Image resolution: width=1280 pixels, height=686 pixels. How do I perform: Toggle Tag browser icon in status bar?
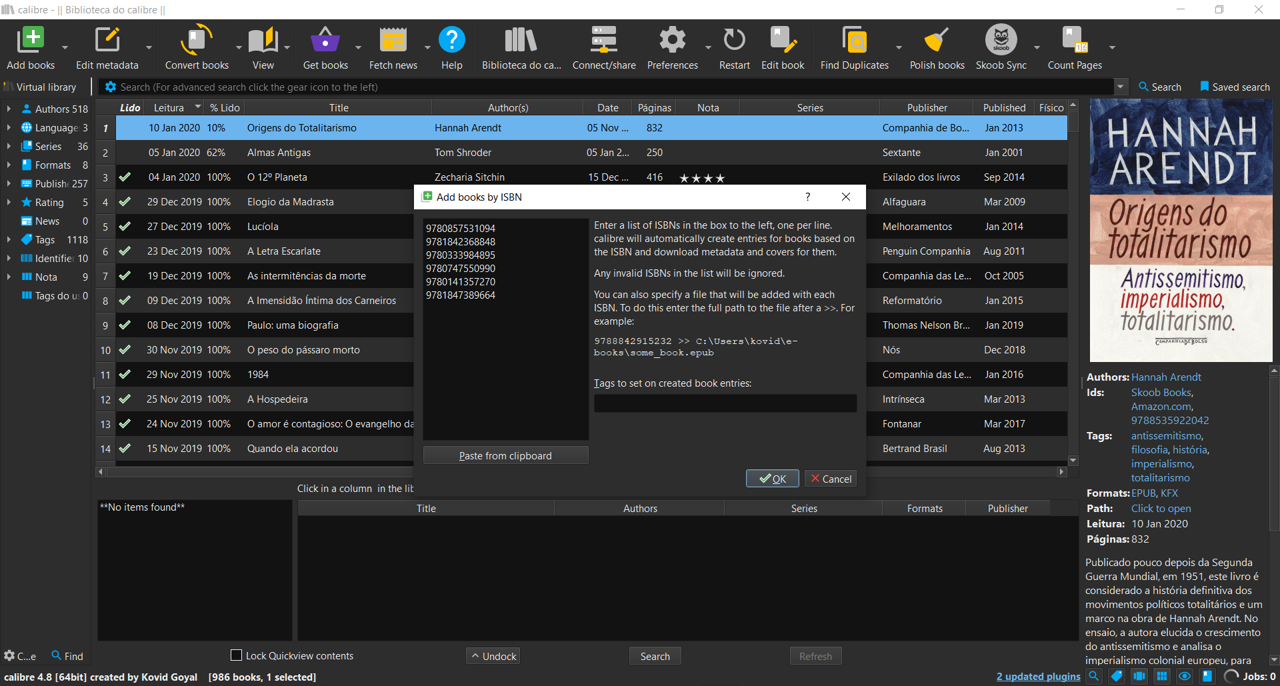pos(1117,677)
